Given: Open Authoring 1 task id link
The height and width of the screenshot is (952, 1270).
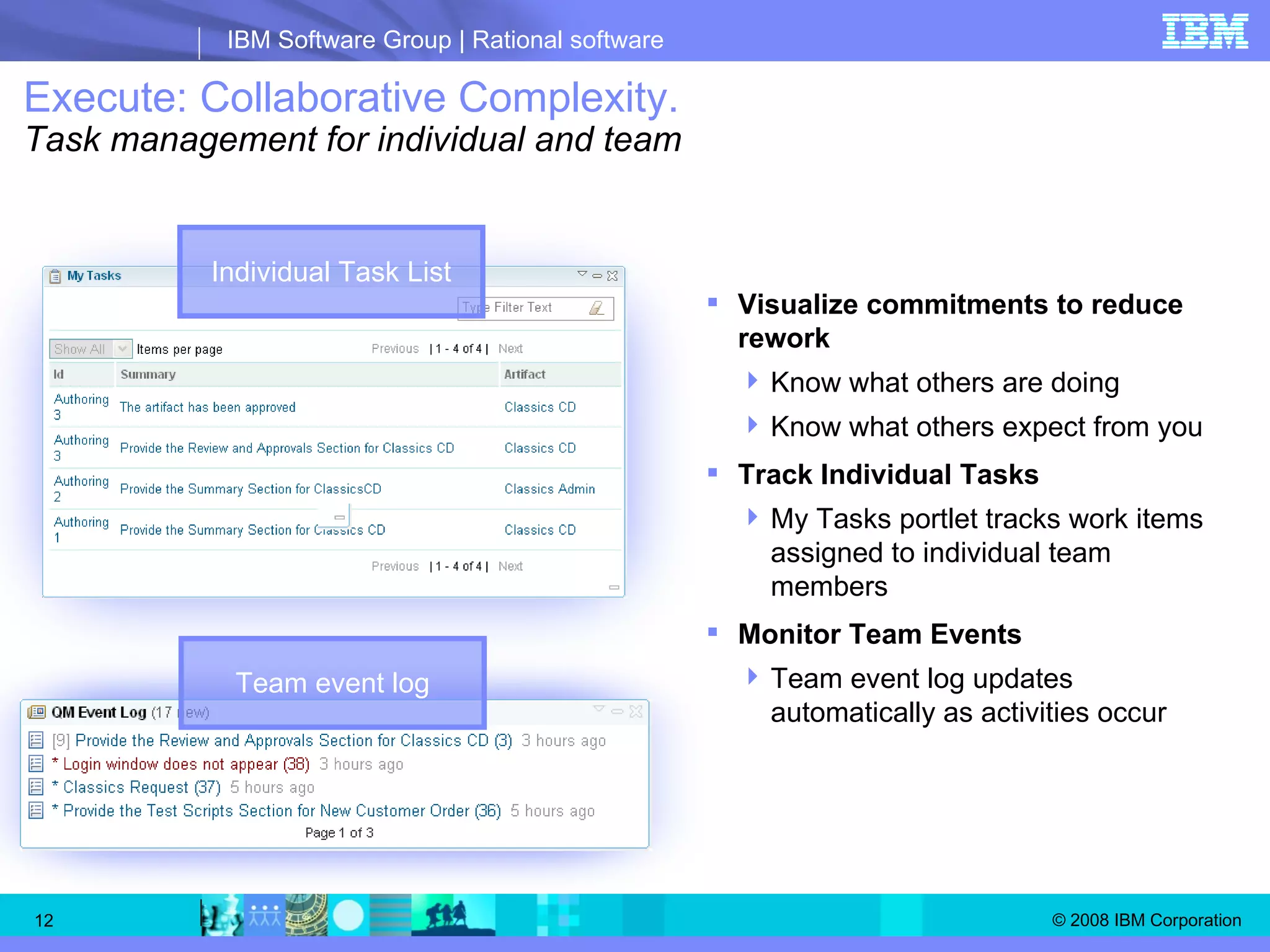Looking at the screenshot, I should pyautogui.click(x=81, y=529).
